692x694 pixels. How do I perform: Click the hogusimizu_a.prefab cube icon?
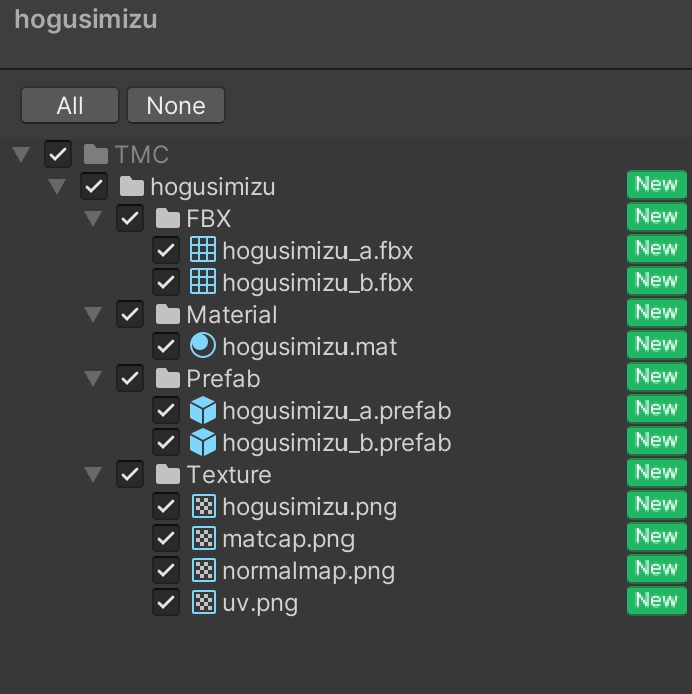pos(203,410)
